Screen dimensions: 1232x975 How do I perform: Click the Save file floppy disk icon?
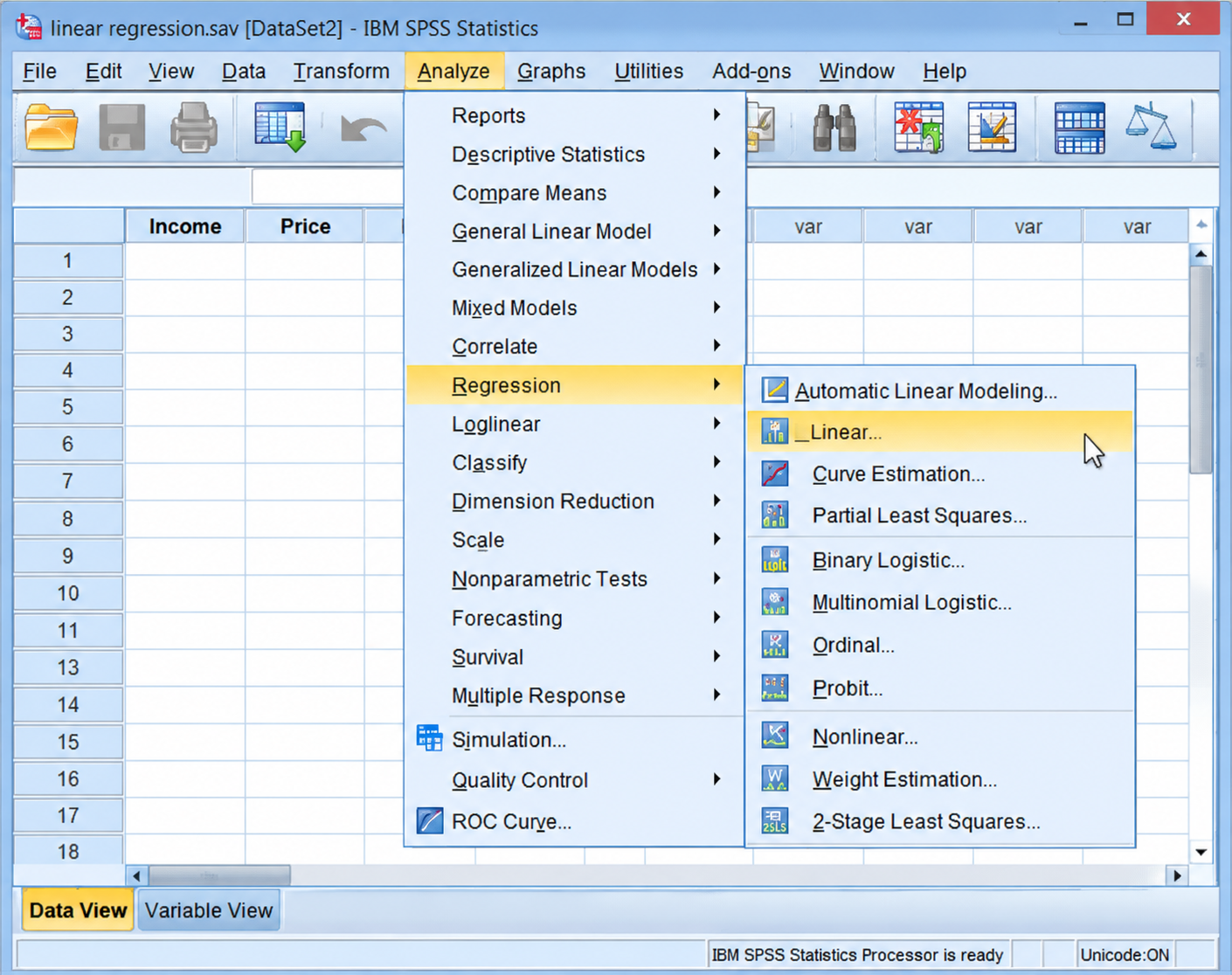click(x=121, y=128)
